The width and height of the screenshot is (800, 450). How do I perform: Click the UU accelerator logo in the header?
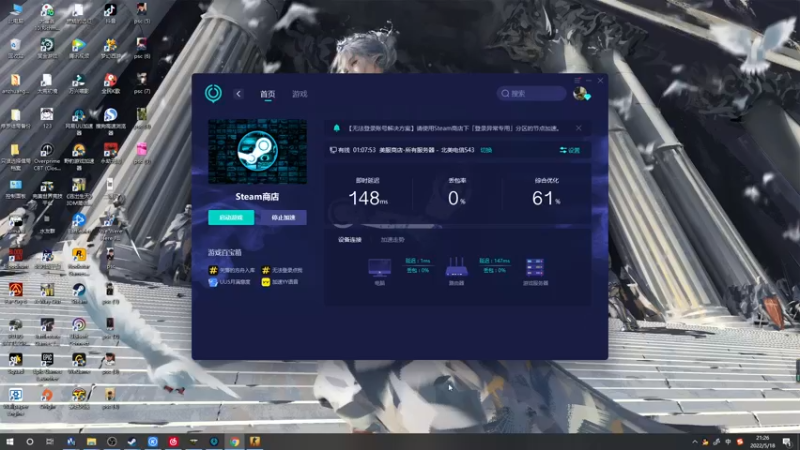pyautogui.click(x=213, y=93)
